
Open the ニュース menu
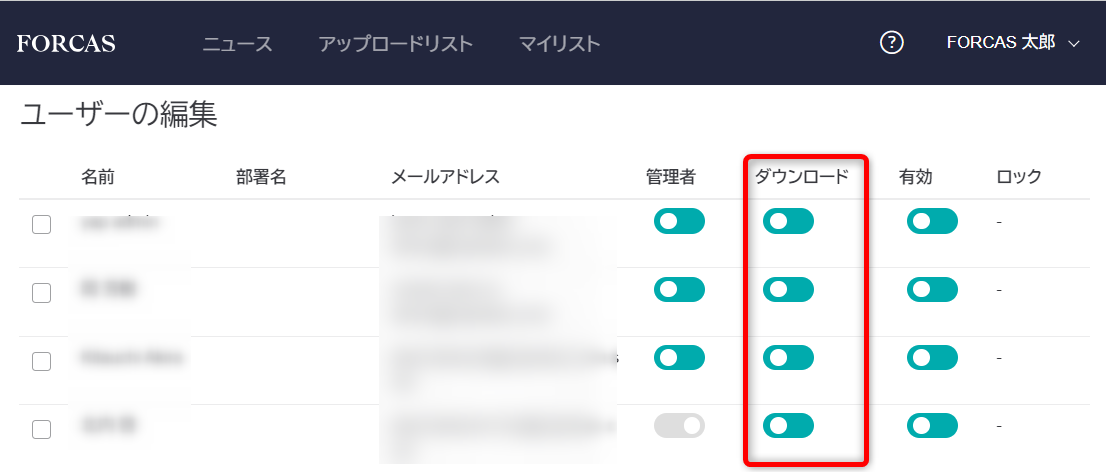237,44
